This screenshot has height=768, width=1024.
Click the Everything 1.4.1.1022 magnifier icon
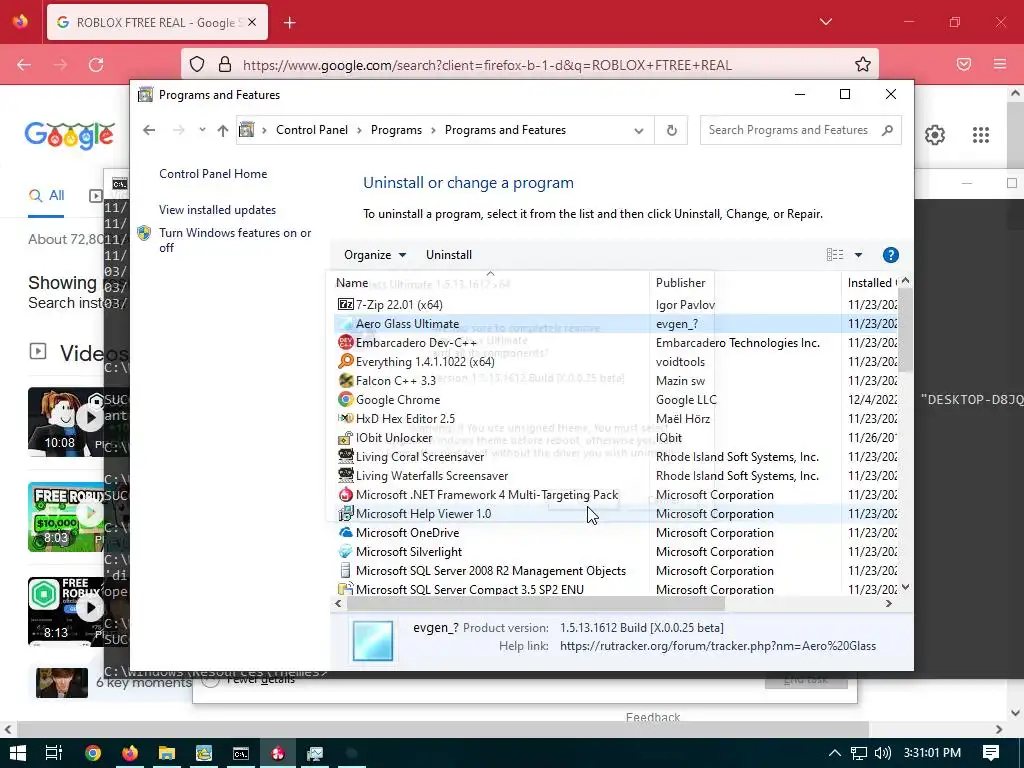point(345,361)
